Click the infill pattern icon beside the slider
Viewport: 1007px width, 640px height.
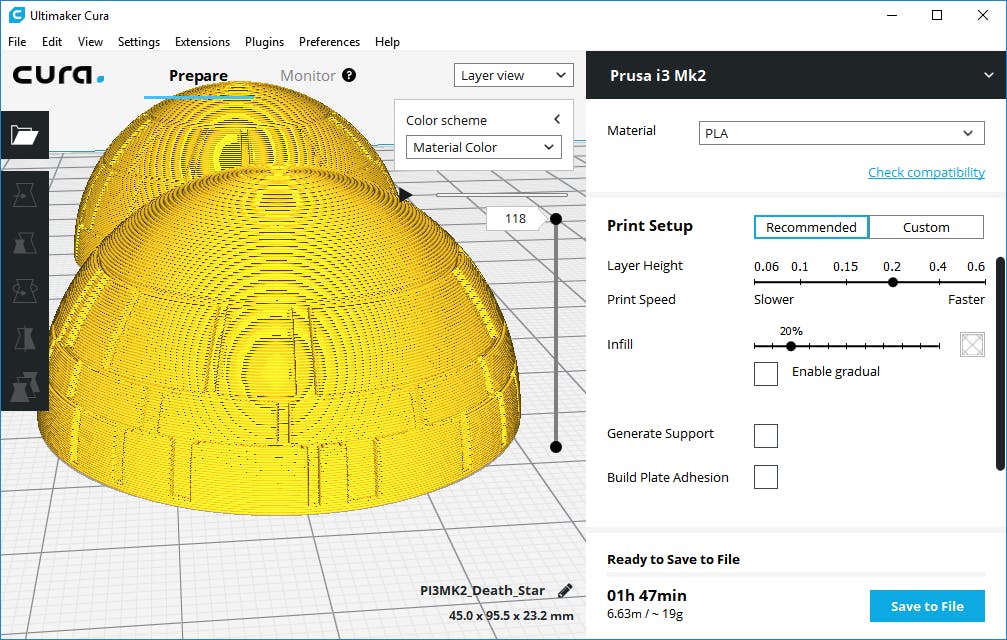pos(971,344)
